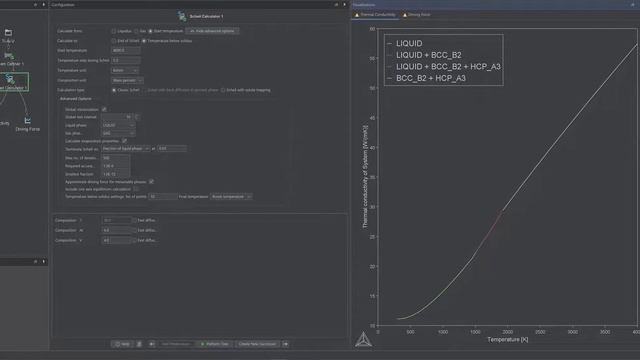Toggle Global minimization checkbox

click(x=104, y=109)
